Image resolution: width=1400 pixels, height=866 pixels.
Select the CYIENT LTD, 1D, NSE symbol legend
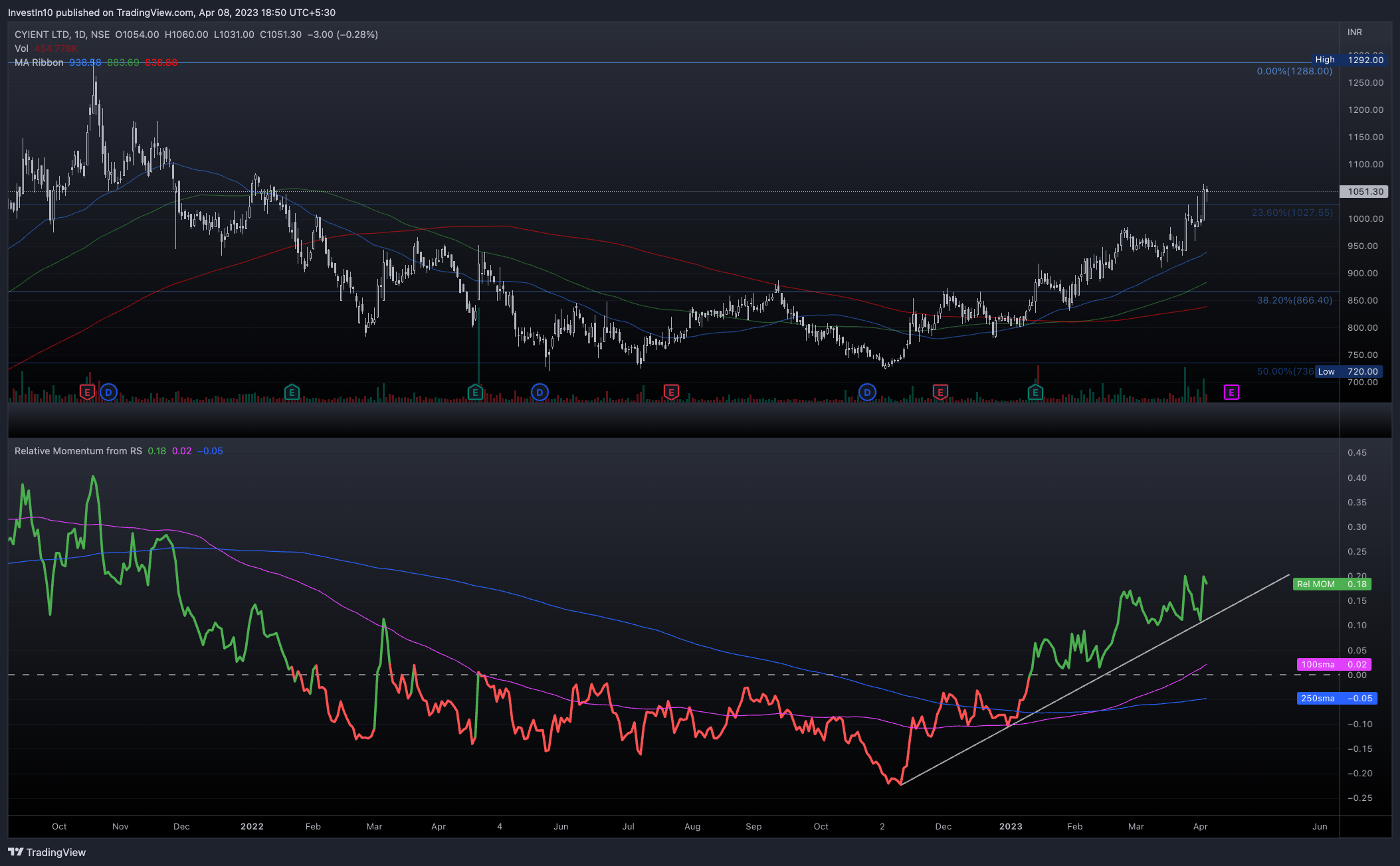pyautogui.click(x=62, y=35)
